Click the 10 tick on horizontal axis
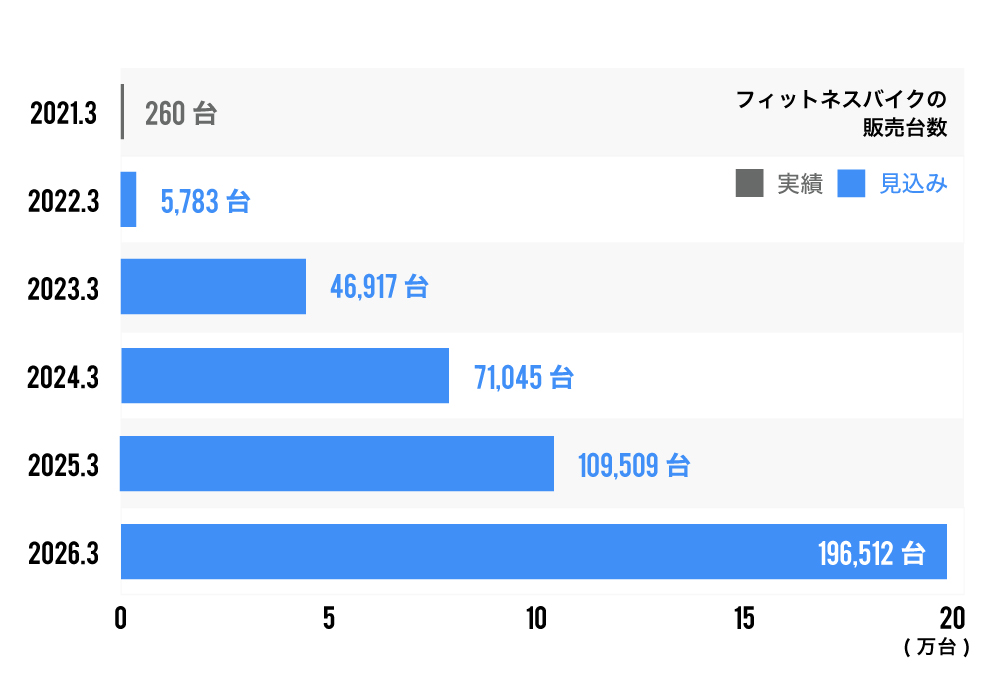The image size is (1000, 679). 536,618
